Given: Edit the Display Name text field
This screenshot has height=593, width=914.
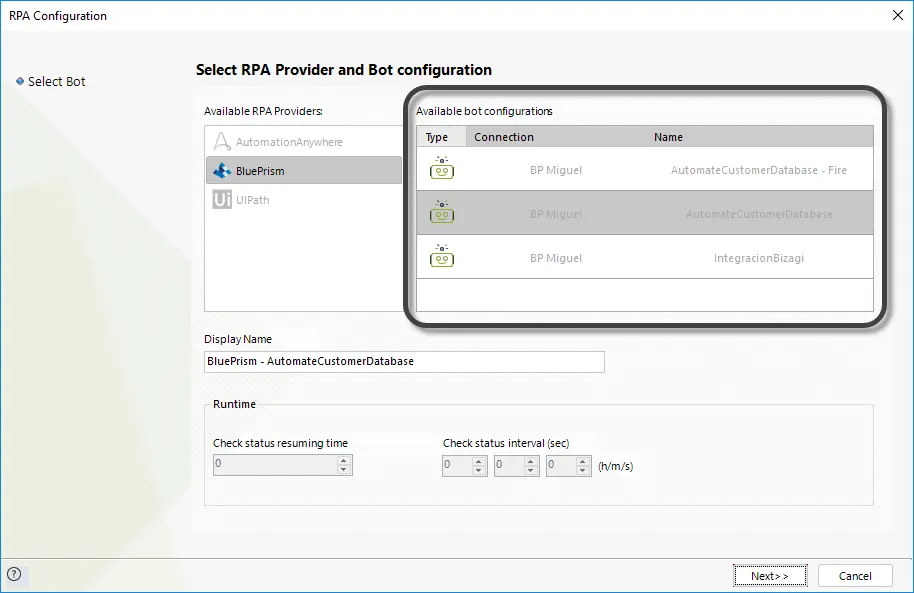Looking at the screenshot, I should (404, 362).
